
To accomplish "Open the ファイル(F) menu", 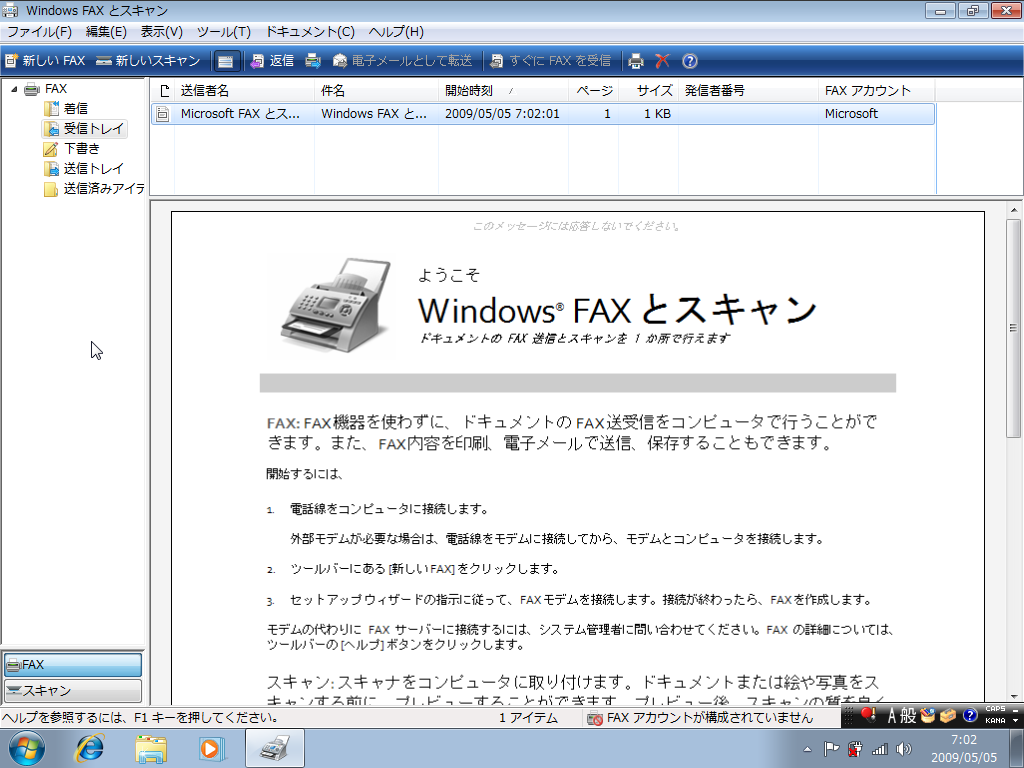I will click(39, 31).
